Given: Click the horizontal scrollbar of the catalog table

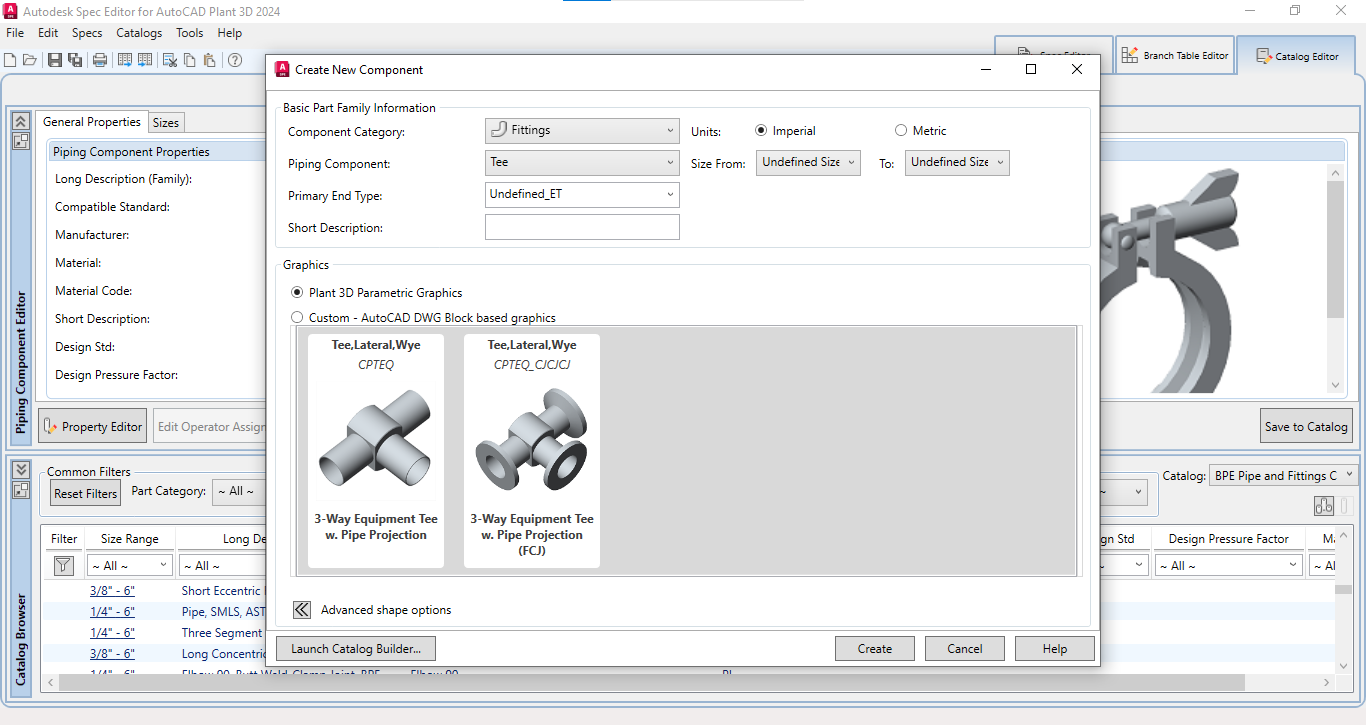Looking at the screenshot, I should (x=652, y=683).
